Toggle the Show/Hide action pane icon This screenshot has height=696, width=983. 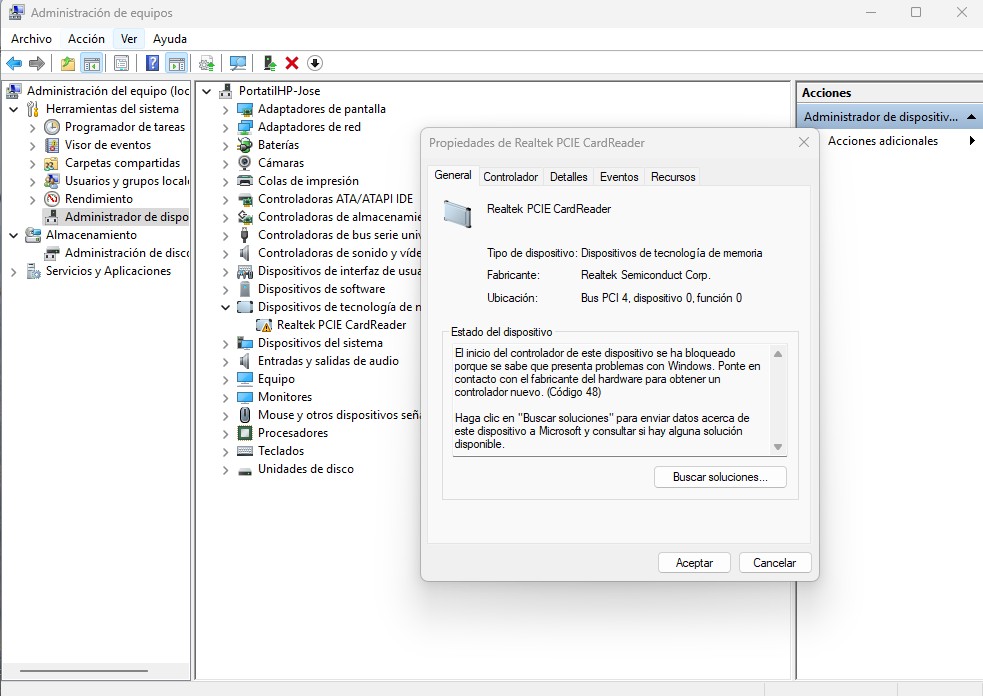(177, 63)
